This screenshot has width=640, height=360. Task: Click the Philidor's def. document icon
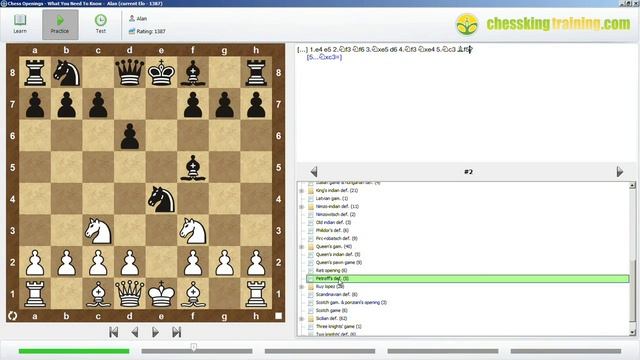[311, 231]
